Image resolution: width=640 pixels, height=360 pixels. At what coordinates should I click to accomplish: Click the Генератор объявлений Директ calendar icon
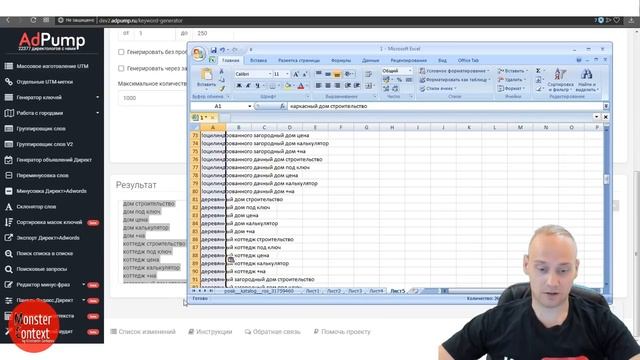tap(9, 160)
